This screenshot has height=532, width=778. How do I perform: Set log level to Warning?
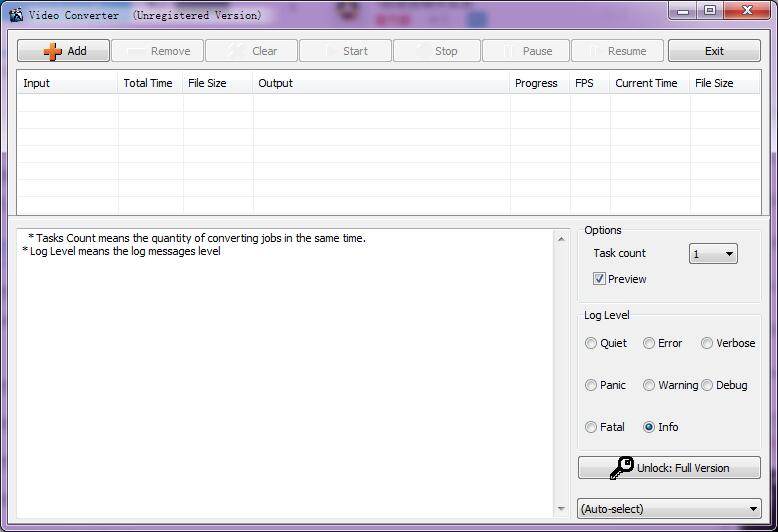649,385
